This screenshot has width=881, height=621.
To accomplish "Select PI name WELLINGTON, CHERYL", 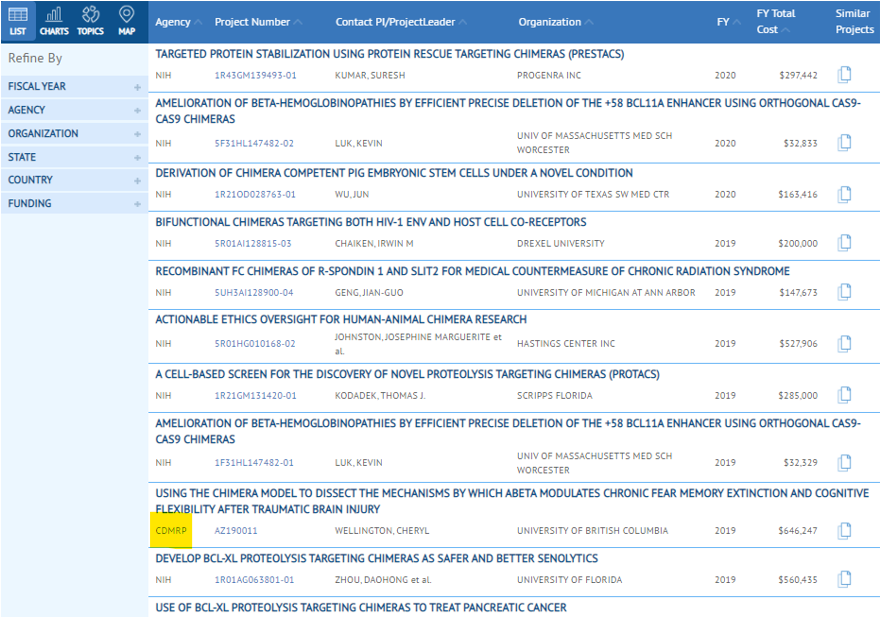I will pos(382,531).
